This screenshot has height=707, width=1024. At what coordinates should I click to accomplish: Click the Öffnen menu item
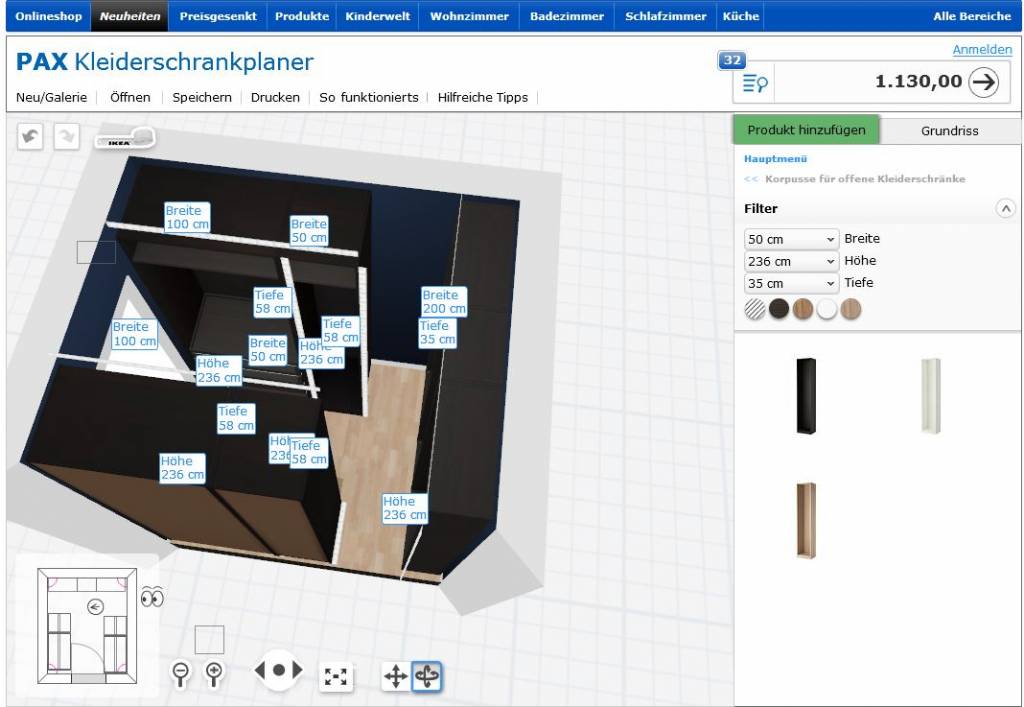pos(130,97)
